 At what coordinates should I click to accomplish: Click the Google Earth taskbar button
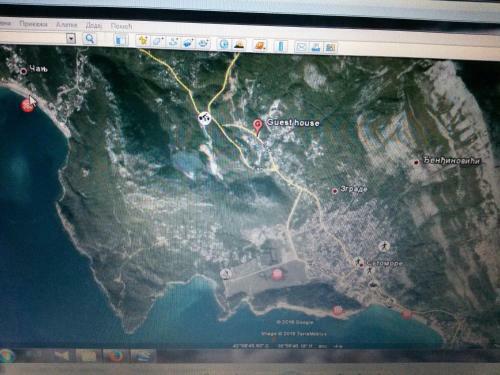tap(143, 357)
